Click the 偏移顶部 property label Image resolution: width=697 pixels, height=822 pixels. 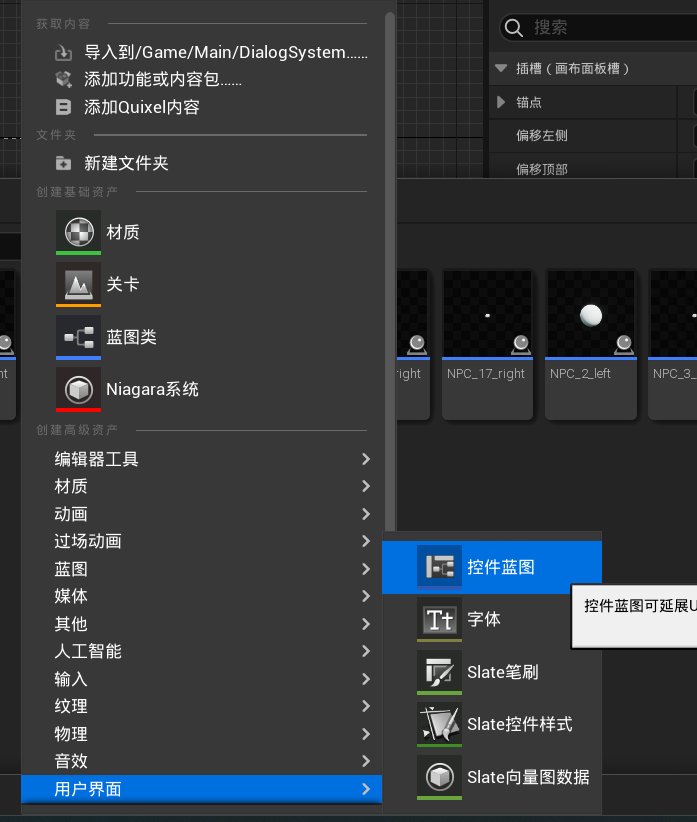click(x=541, y=169)
